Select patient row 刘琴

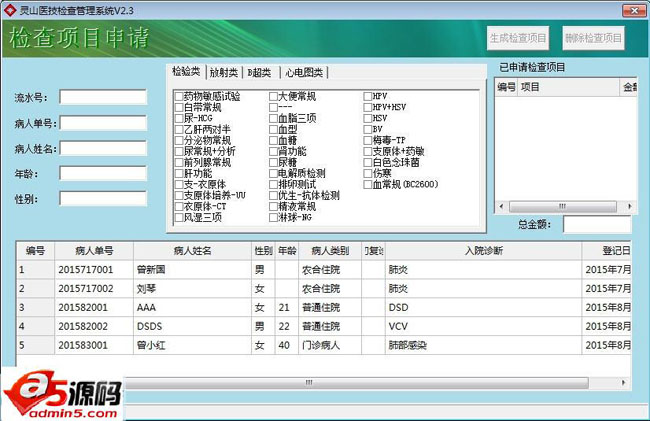tap(324, 288)
